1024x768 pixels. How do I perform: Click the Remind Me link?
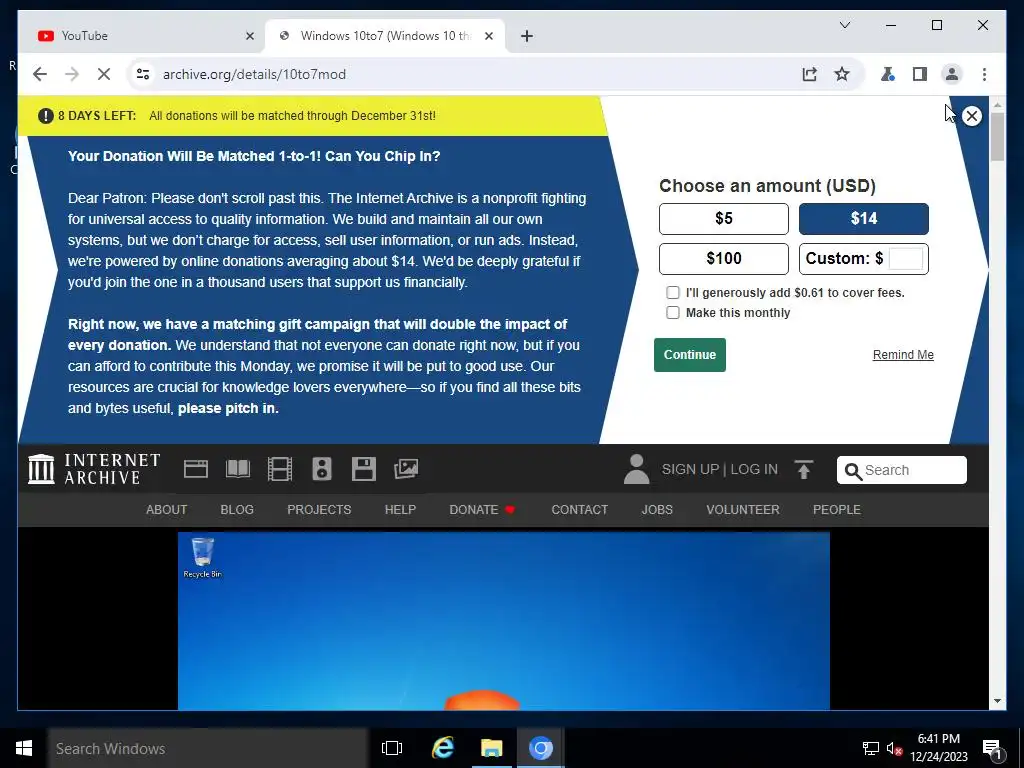[903, 355]
